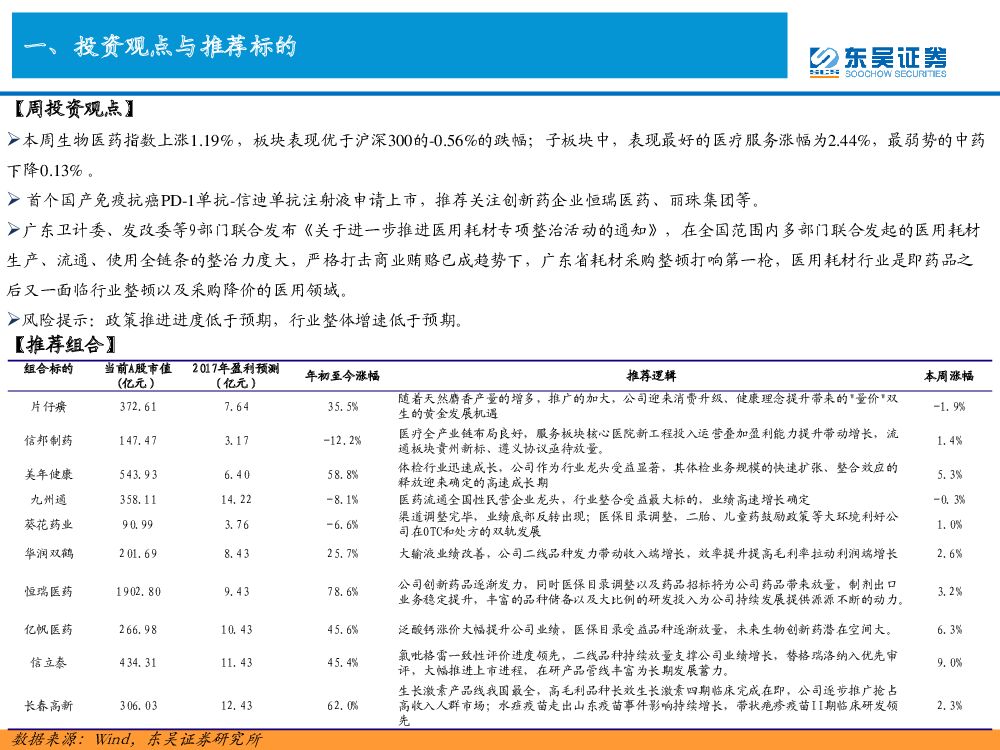Click year-to-date gain 58.8%
1000x750 pixels.
tap(343, 474)
